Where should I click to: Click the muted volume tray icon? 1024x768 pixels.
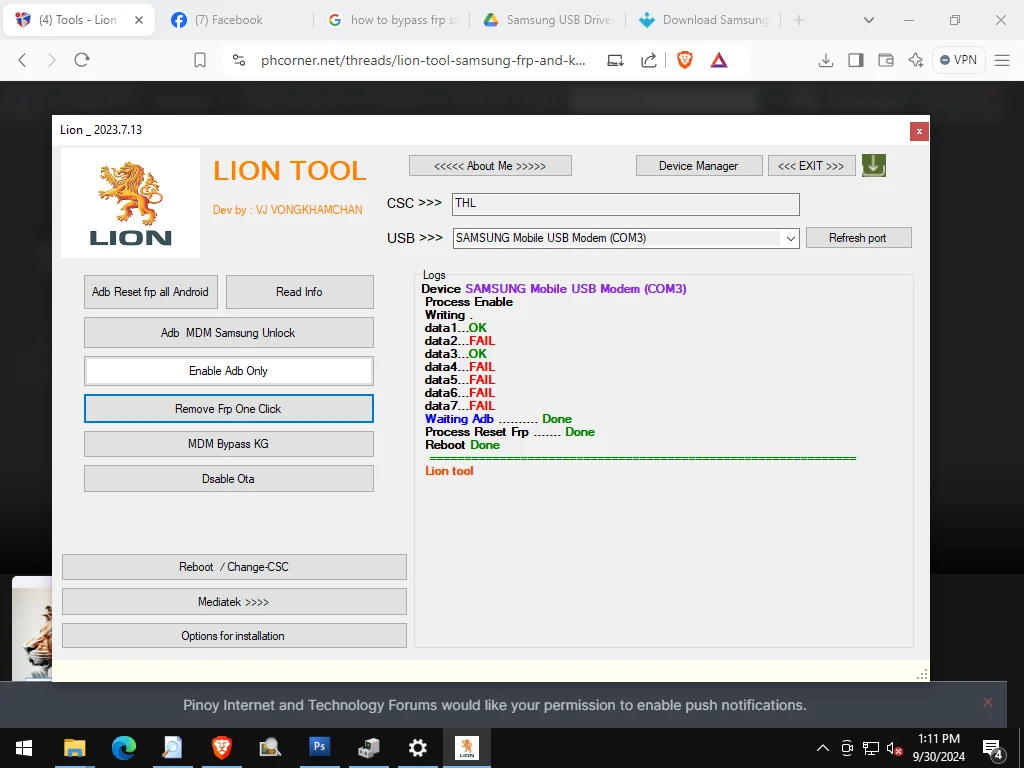click(893, 748)
